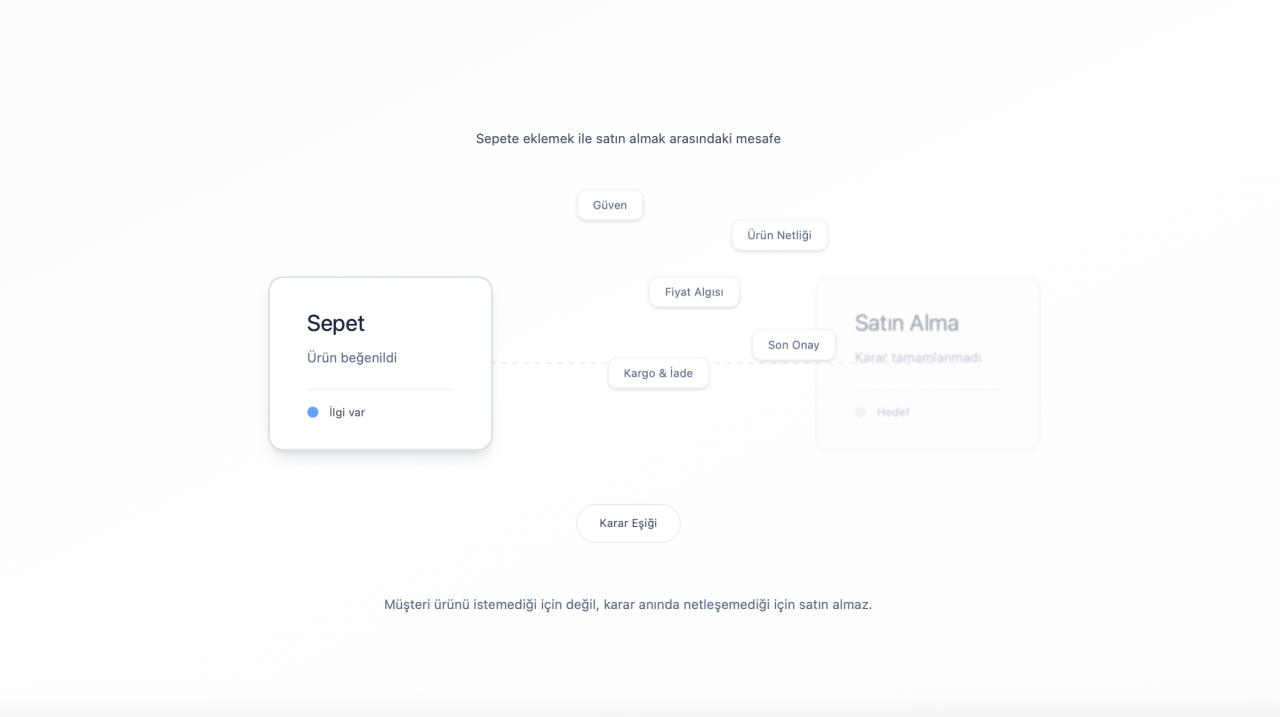Select the Güven chip
The width and height of the screenshot is (1280, 717).
610,205
